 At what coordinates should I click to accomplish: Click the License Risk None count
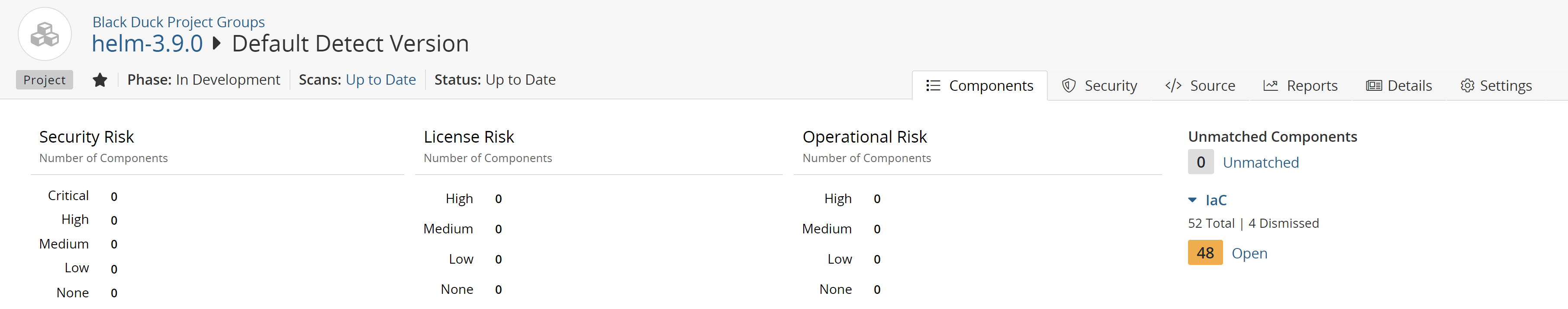499,290
